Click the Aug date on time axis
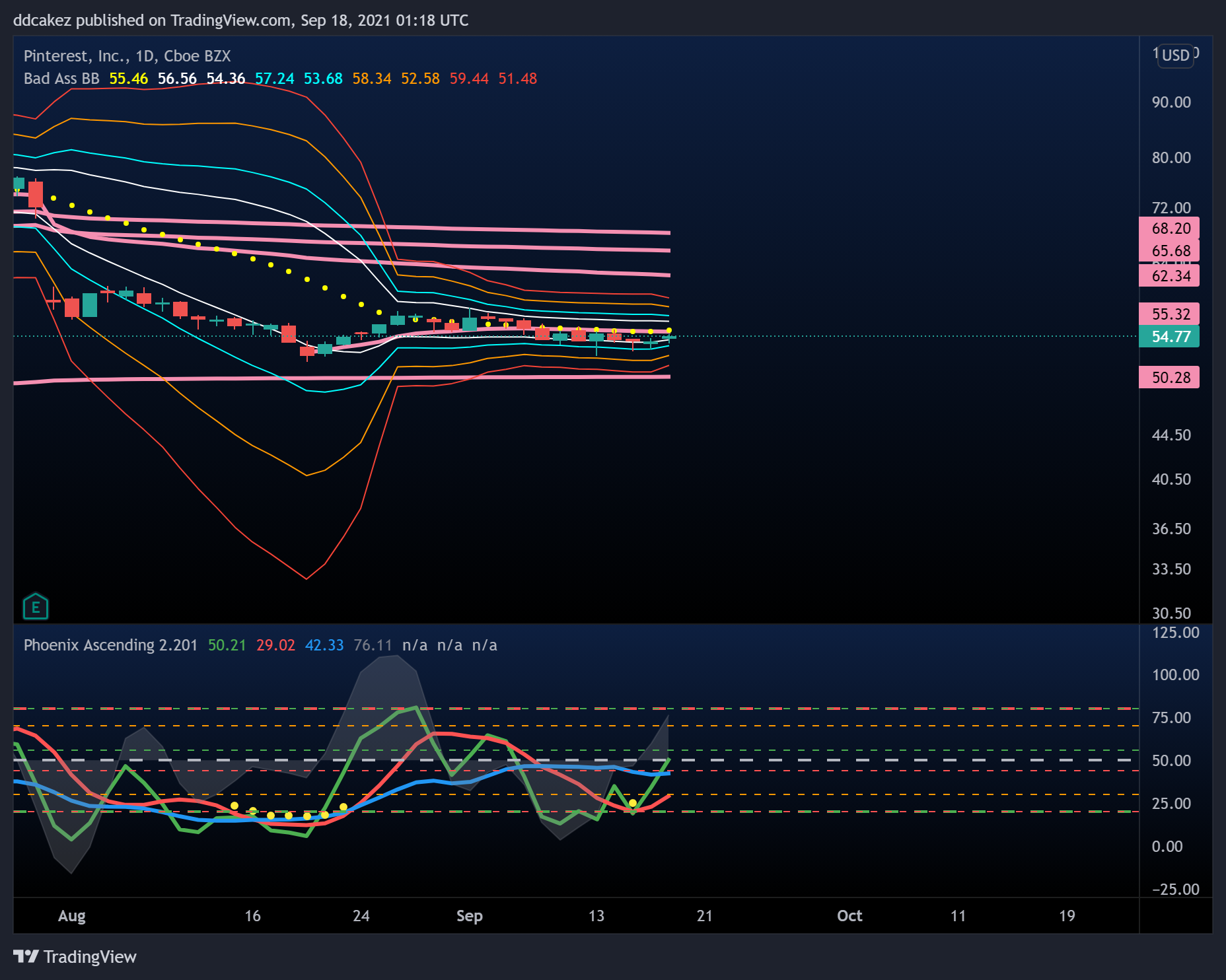The height and width of the screenshot is (980, 1226). (72, 916)
